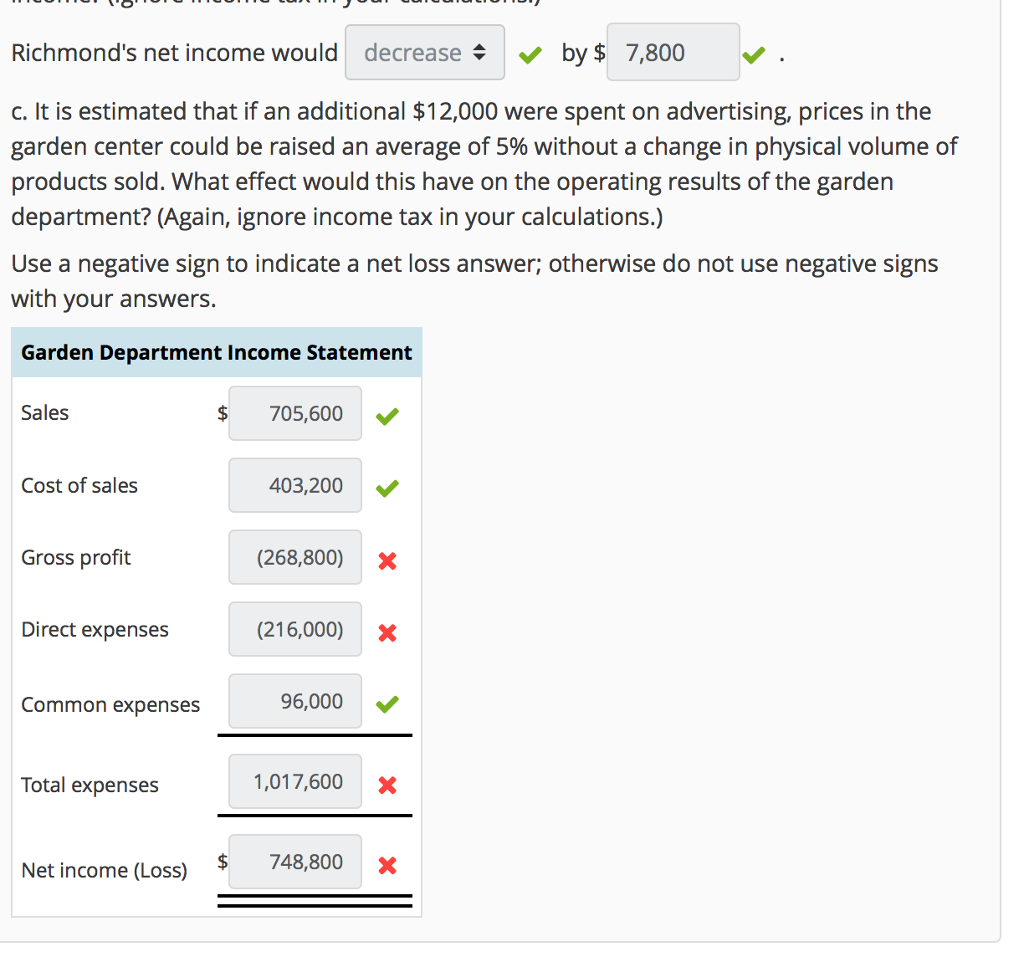Click the green checkmark next to Cost of sales
1024x962 pixels.
(x=387, y=489)
